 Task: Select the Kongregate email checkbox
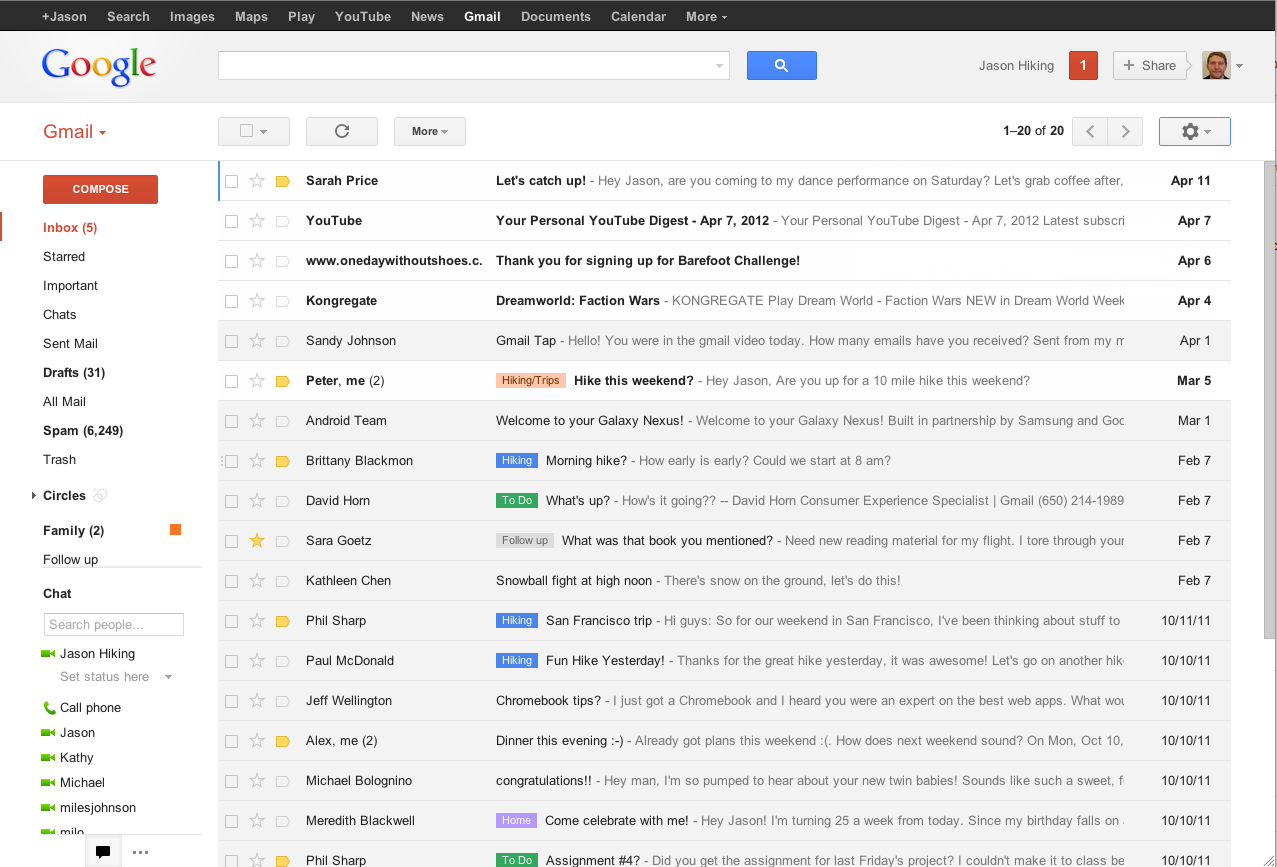[x=231, y=301]
